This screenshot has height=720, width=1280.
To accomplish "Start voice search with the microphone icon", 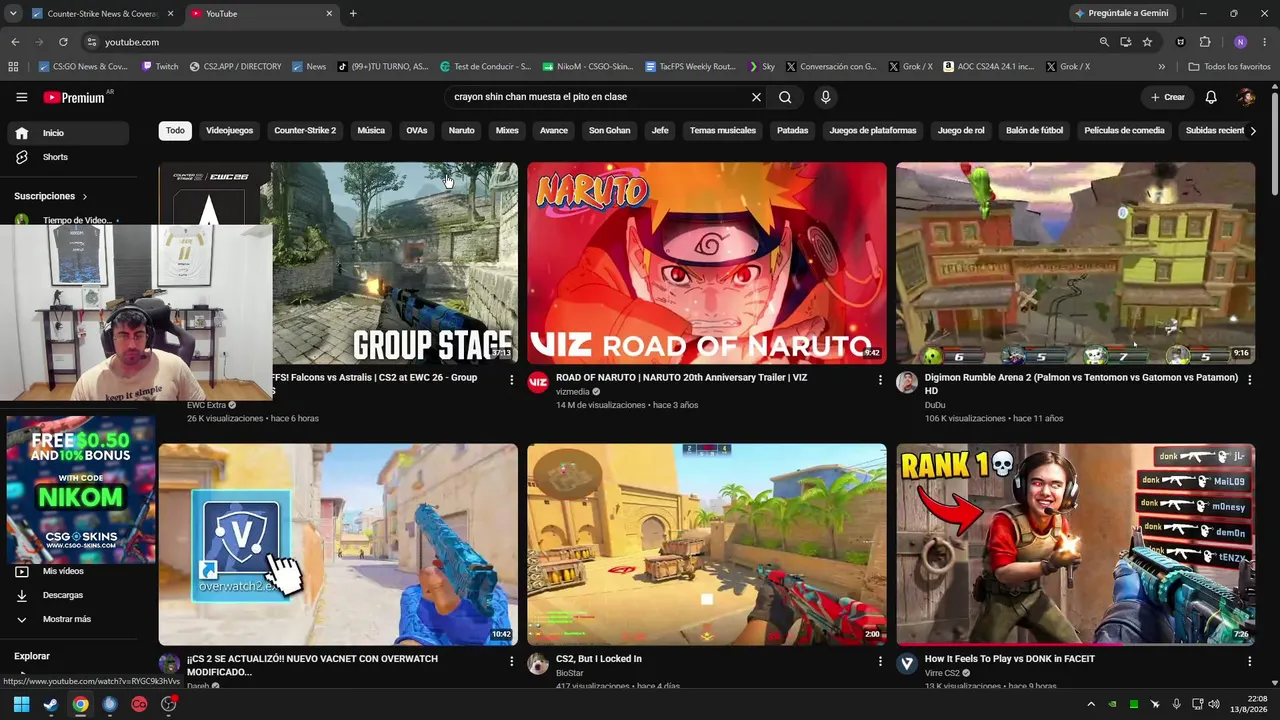I will click(825, 97).
